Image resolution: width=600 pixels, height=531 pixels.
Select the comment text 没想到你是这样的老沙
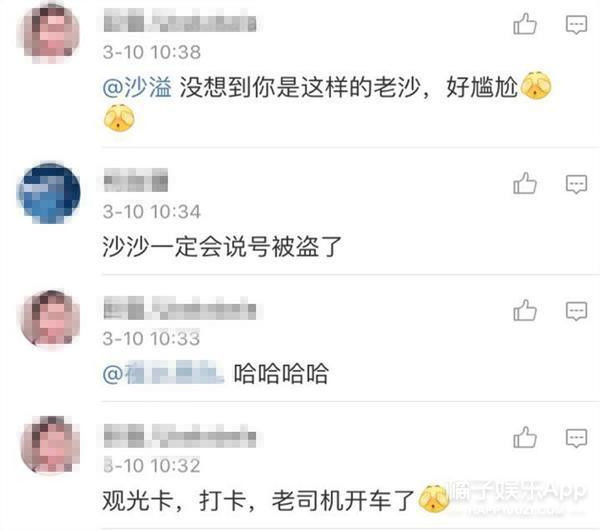pyautogui.click(x=300, y=87)
